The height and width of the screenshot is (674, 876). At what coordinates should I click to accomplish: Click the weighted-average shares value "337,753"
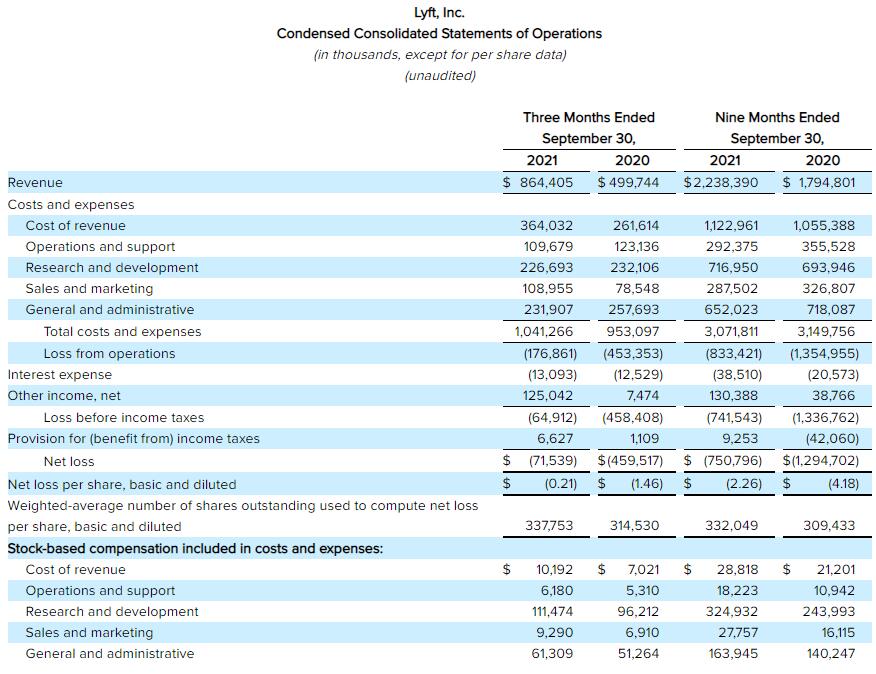[549, 526]
